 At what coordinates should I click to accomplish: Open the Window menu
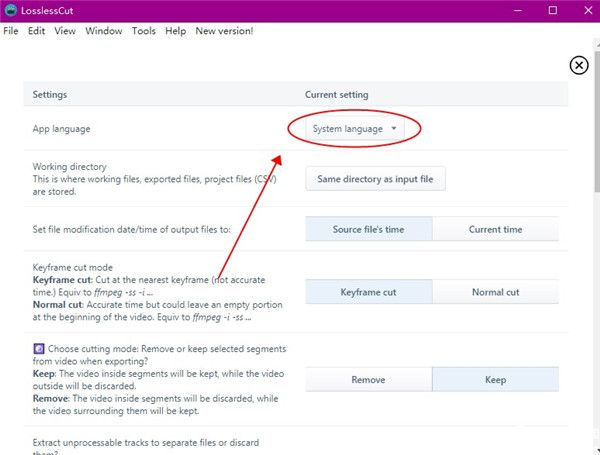click(104, 31)
